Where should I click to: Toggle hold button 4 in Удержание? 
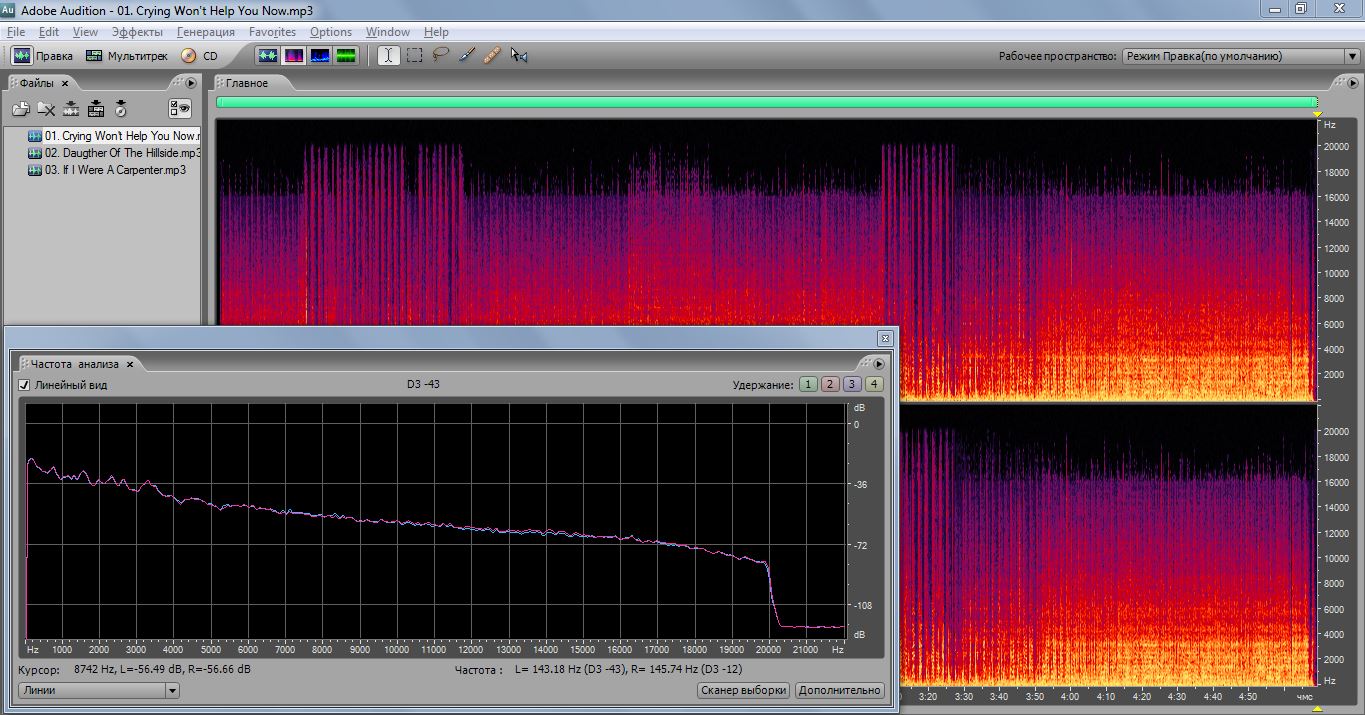(874, 385)
